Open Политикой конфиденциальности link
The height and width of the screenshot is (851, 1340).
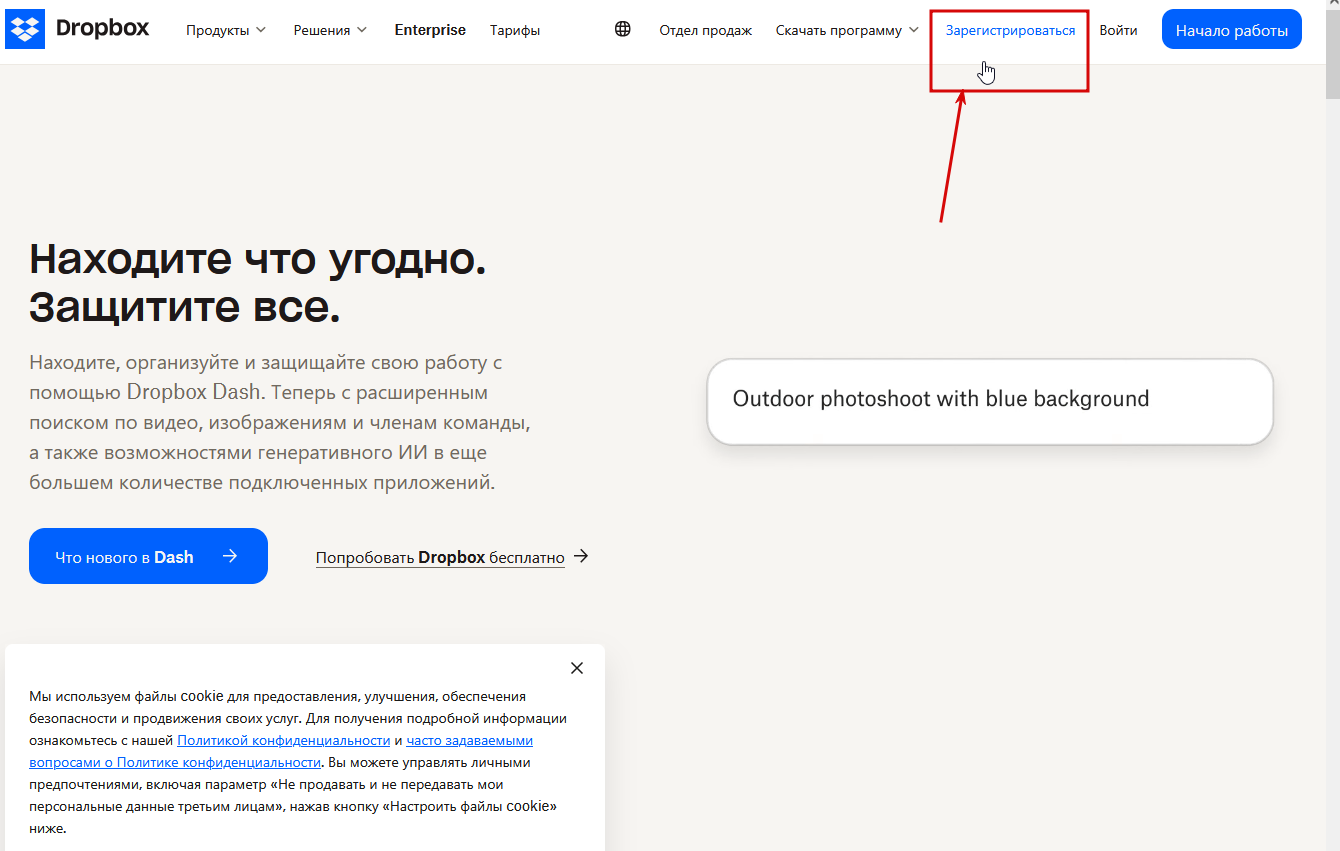tap(284, 741)
